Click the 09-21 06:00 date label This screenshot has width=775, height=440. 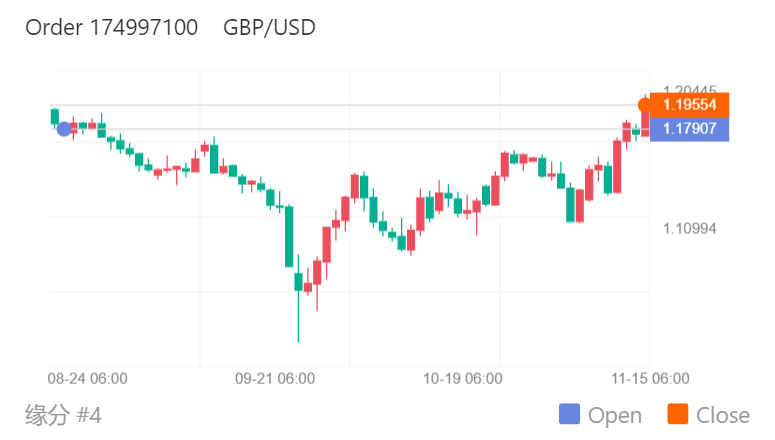pyautogui.click(x=275, y=379)
